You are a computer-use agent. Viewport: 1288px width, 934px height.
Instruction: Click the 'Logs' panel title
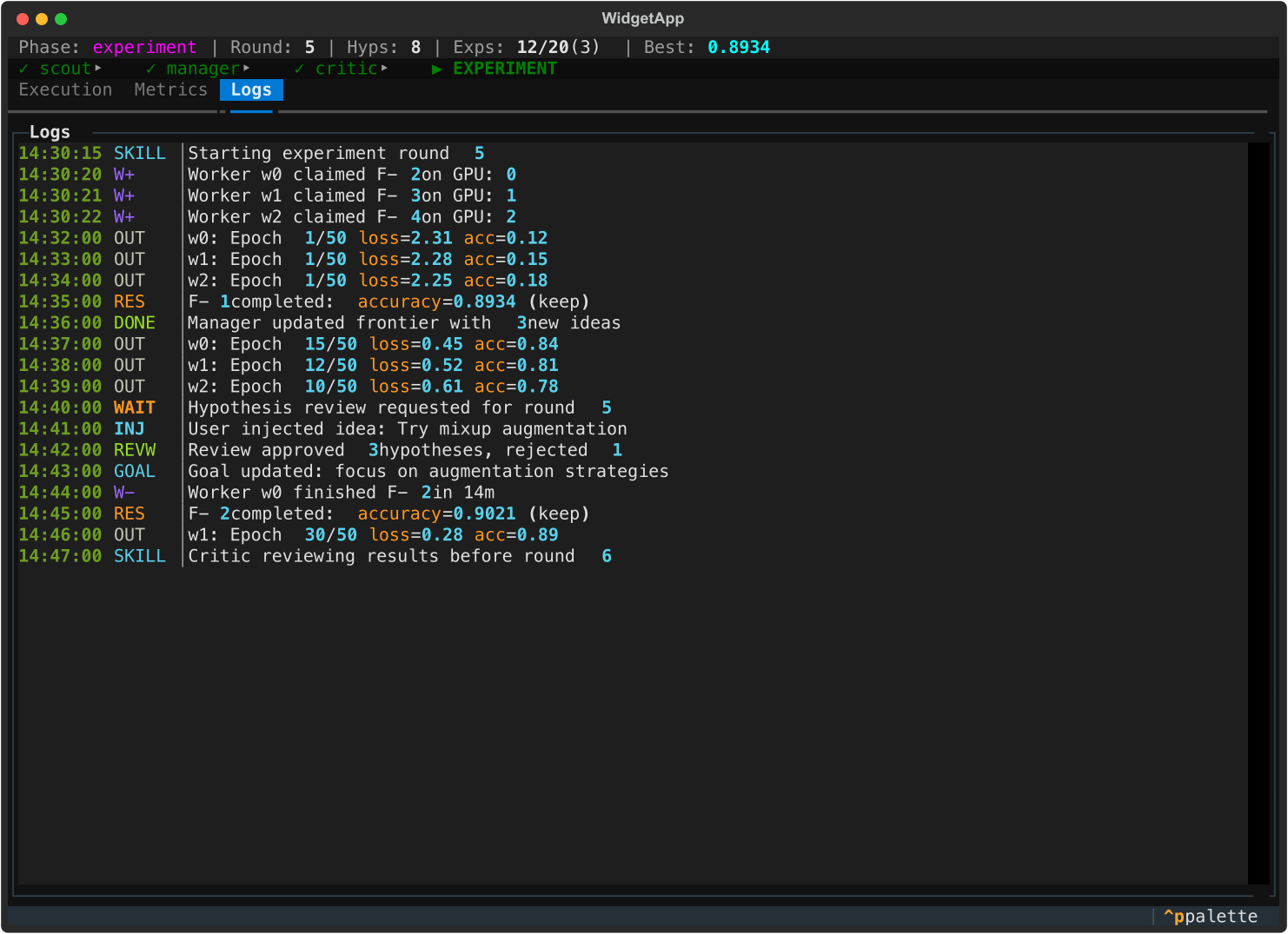coord(50,132)
